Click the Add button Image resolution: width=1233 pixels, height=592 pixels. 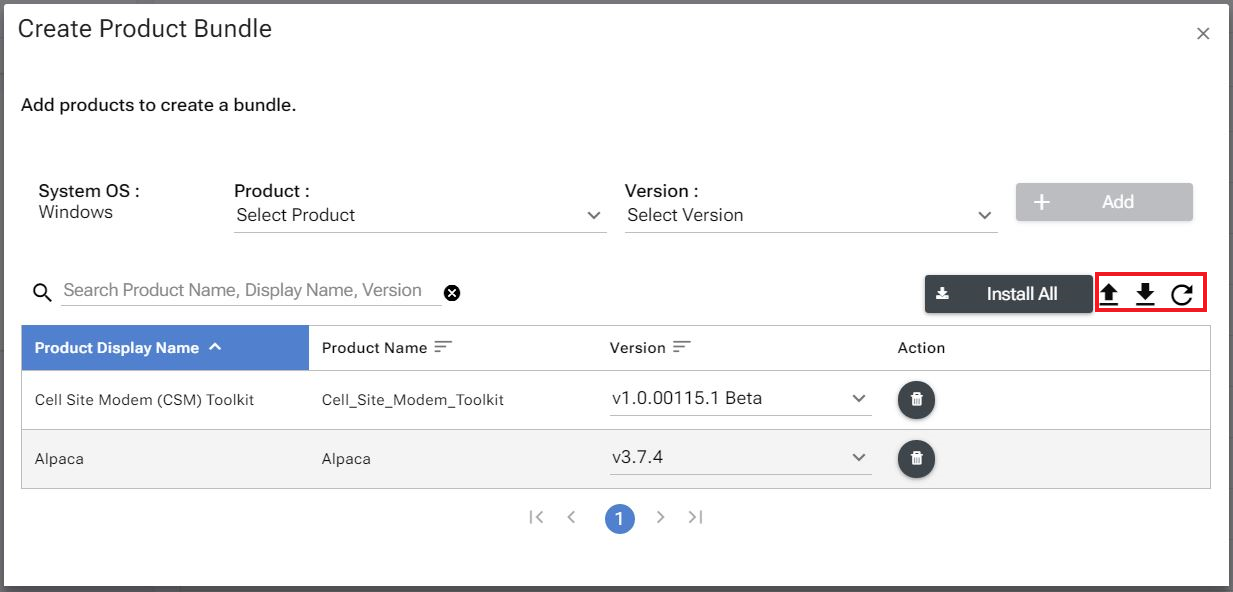click(1104, 202)
